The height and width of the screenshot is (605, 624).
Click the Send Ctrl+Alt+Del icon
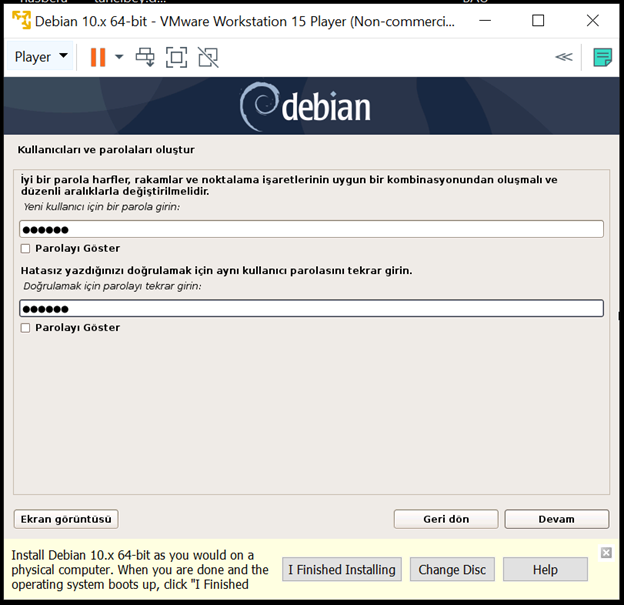point(145,57)
